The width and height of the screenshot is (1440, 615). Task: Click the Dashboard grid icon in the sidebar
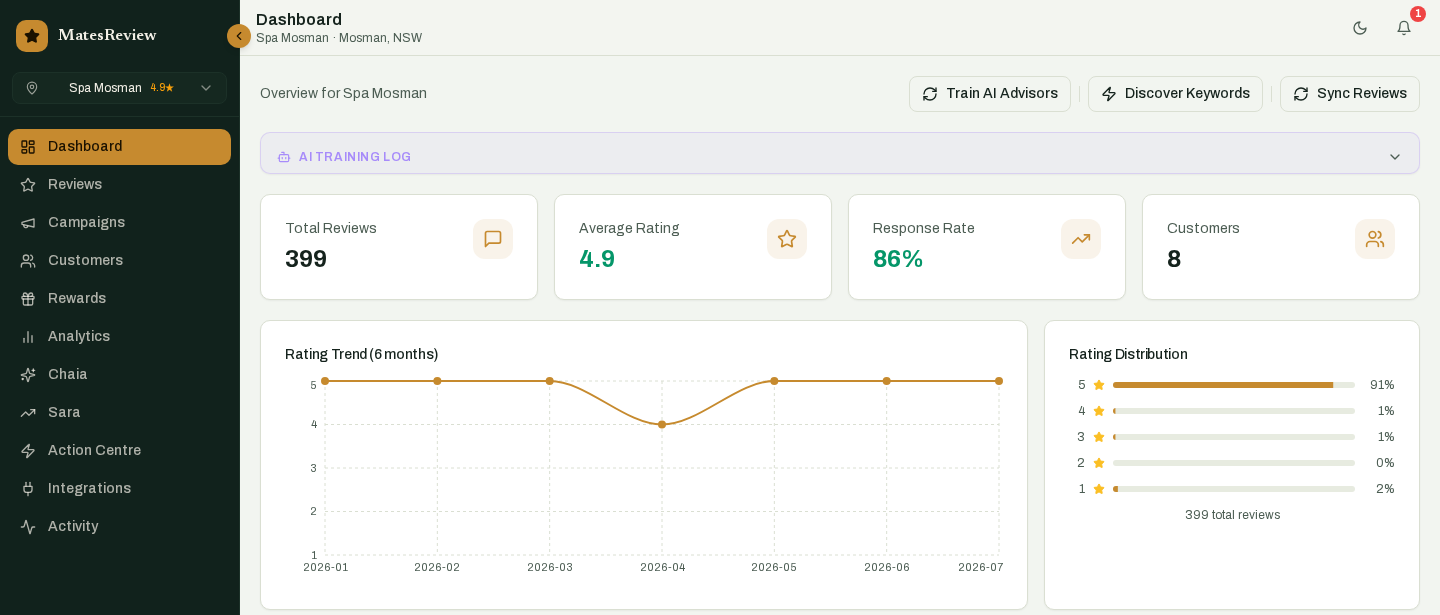28,147
